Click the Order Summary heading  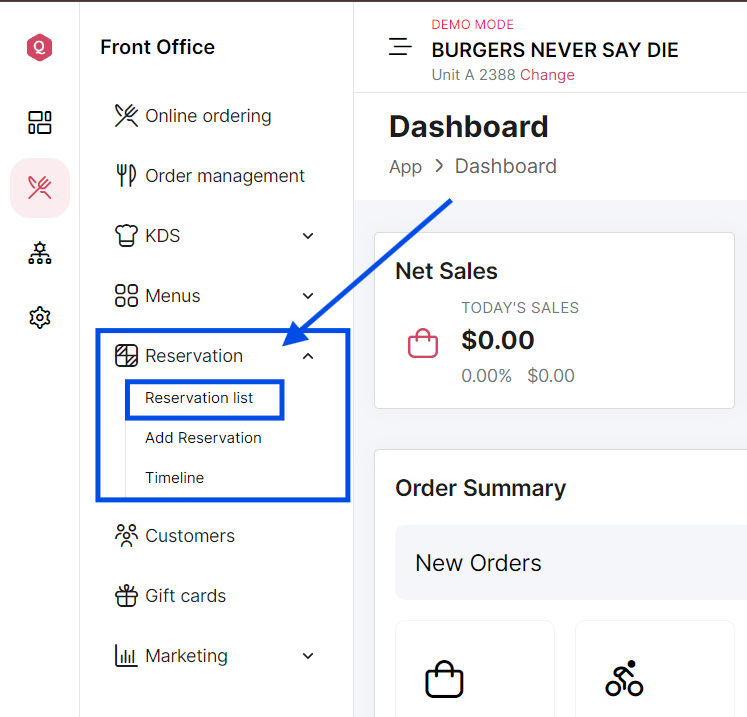pyautogui.click(x=481, y=488)
